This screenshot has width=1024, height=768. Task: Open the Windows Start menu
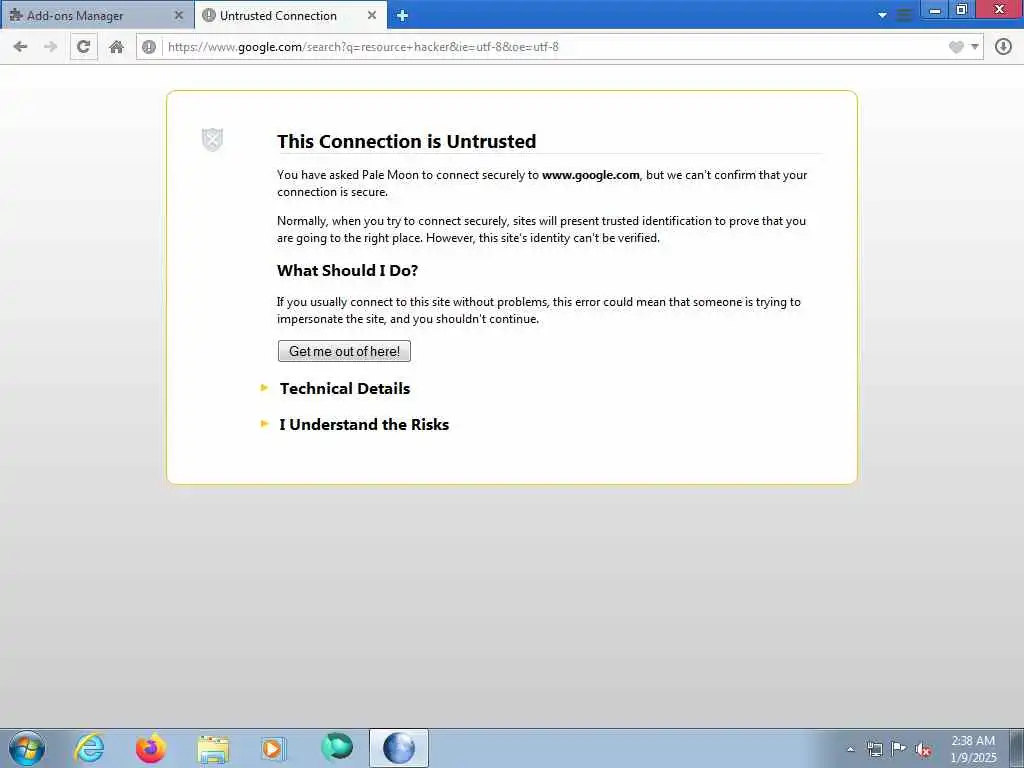[x=27, y=748]
